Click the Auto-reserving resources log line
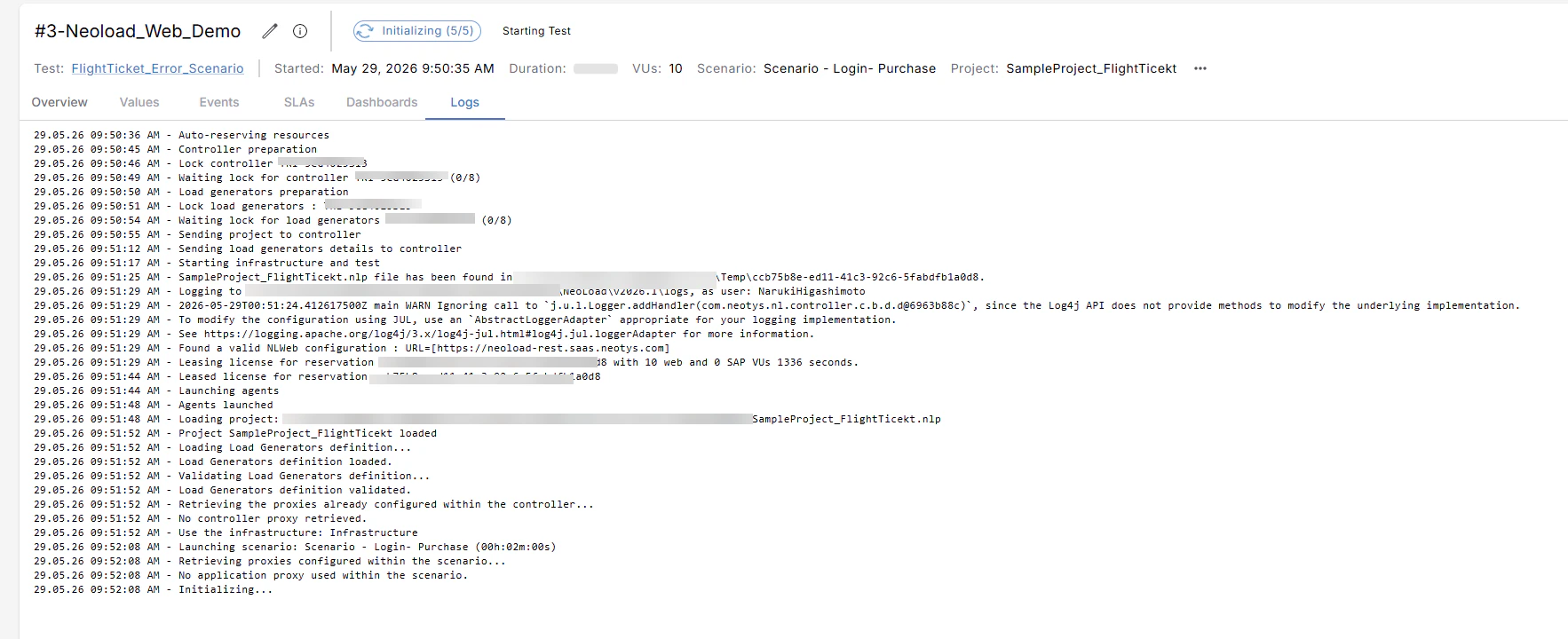 click(181, 135)
